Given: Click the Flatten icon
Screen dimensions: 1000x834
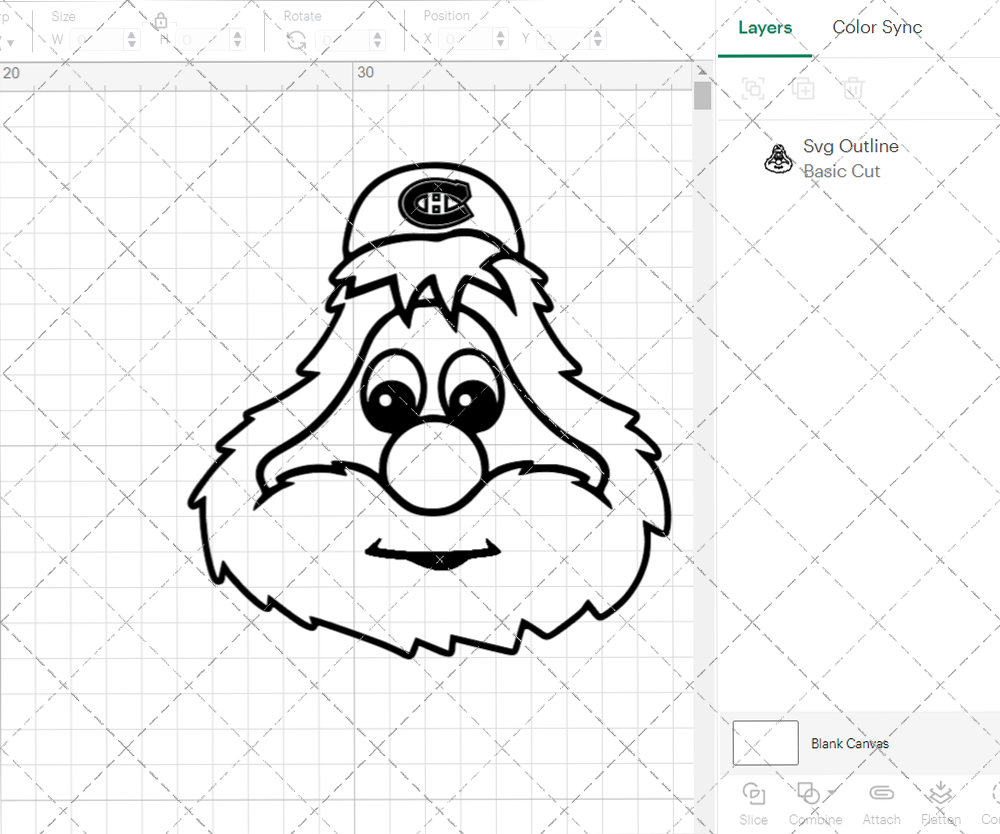Looking at the screenshot, I should [940, 792].
